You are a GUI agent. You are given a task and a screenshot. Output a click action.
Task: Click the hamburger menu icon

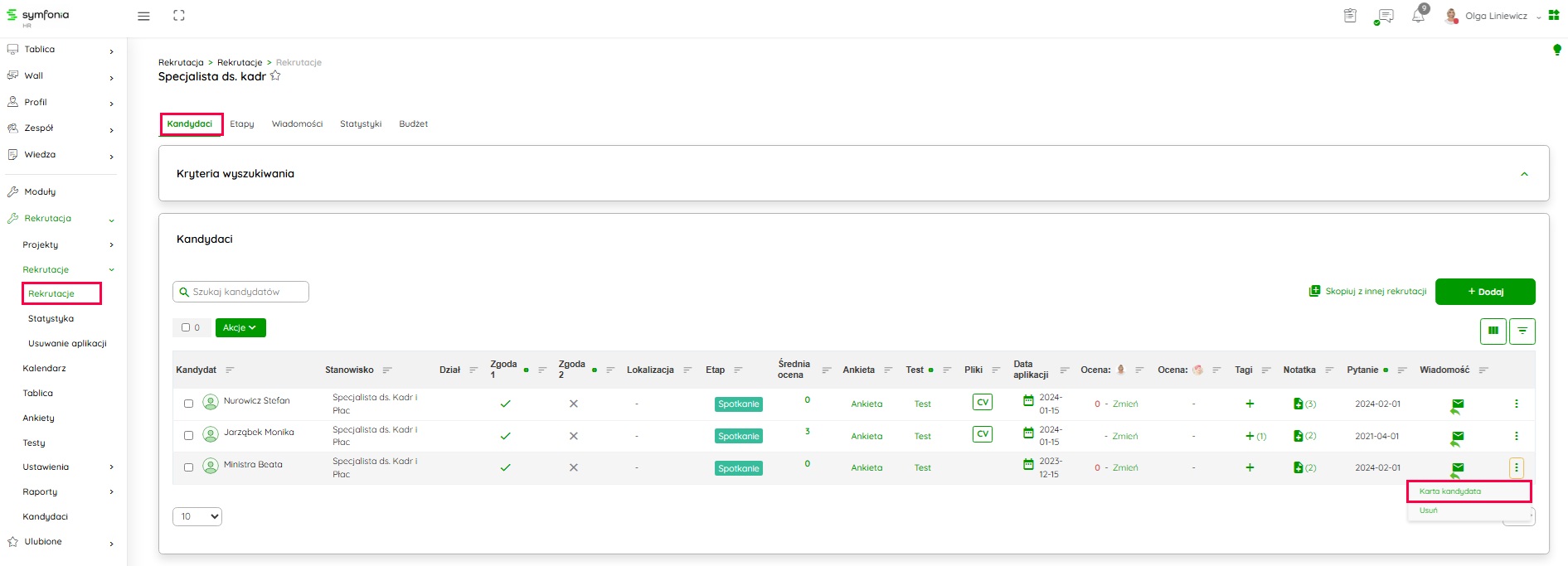point(143,16)
